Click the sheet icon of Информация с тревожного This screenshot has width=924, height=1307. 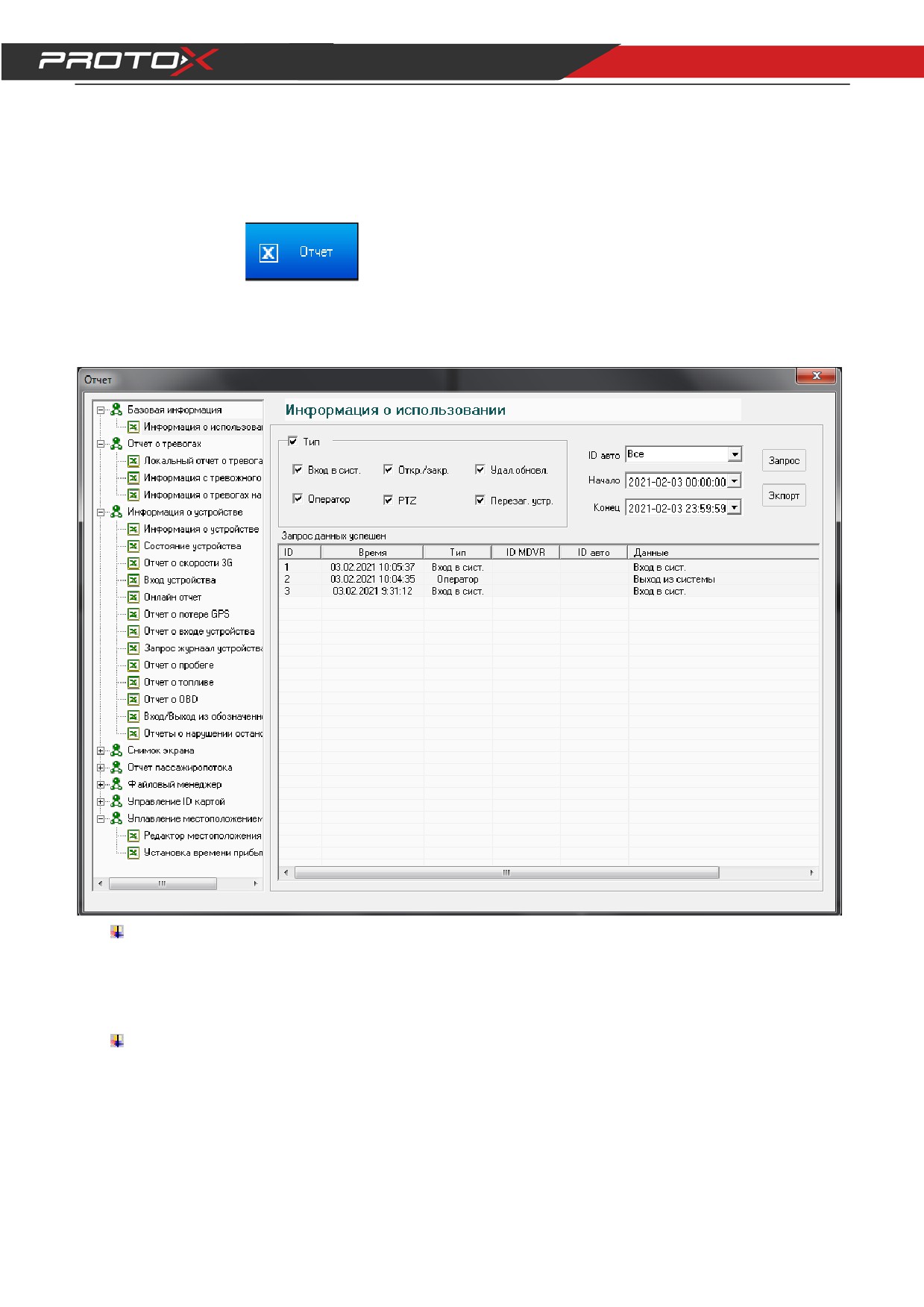pyautogui.click(x=133, y=477)
